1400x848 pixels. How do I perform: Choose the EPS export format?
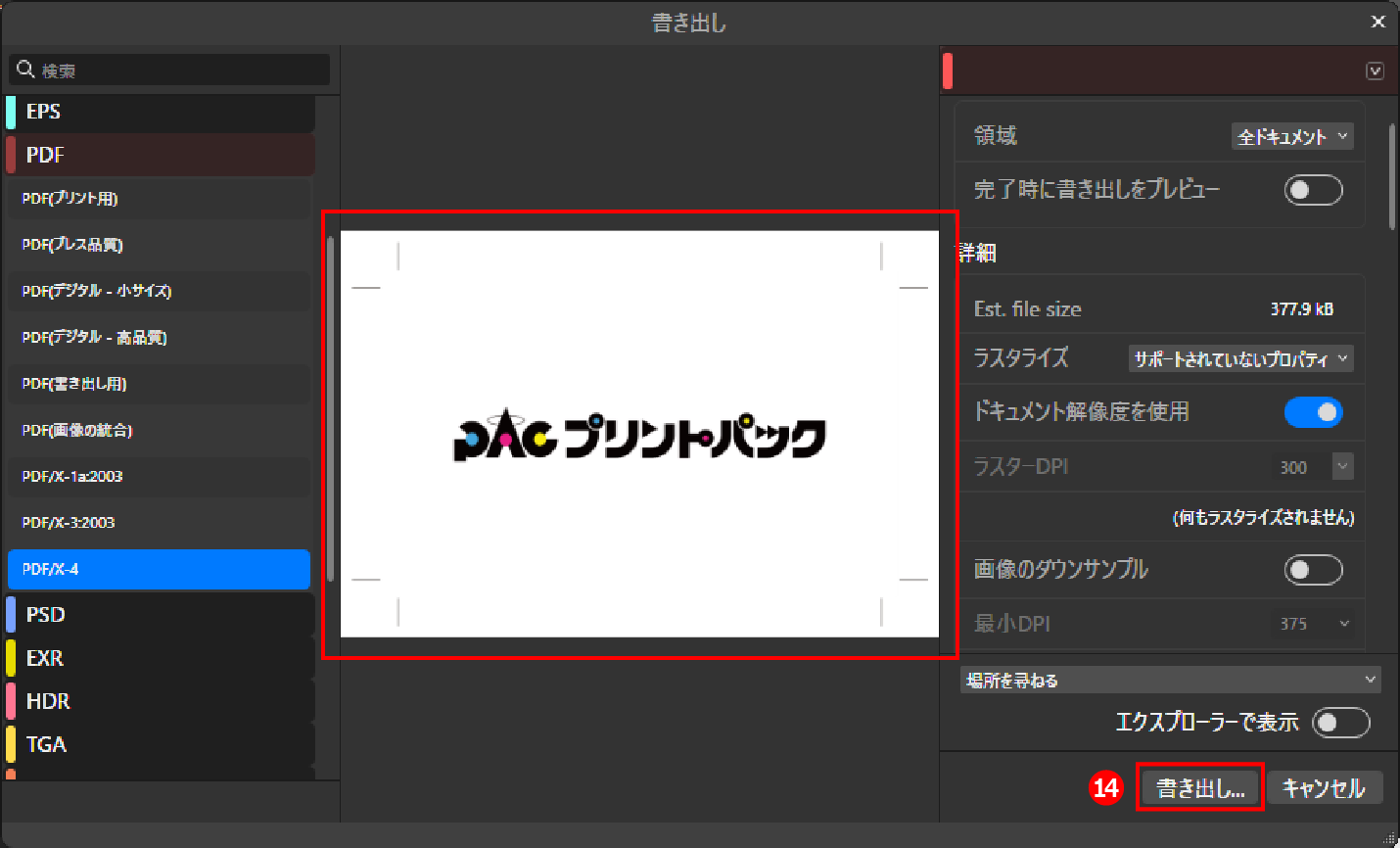click(x=159, y=112)
